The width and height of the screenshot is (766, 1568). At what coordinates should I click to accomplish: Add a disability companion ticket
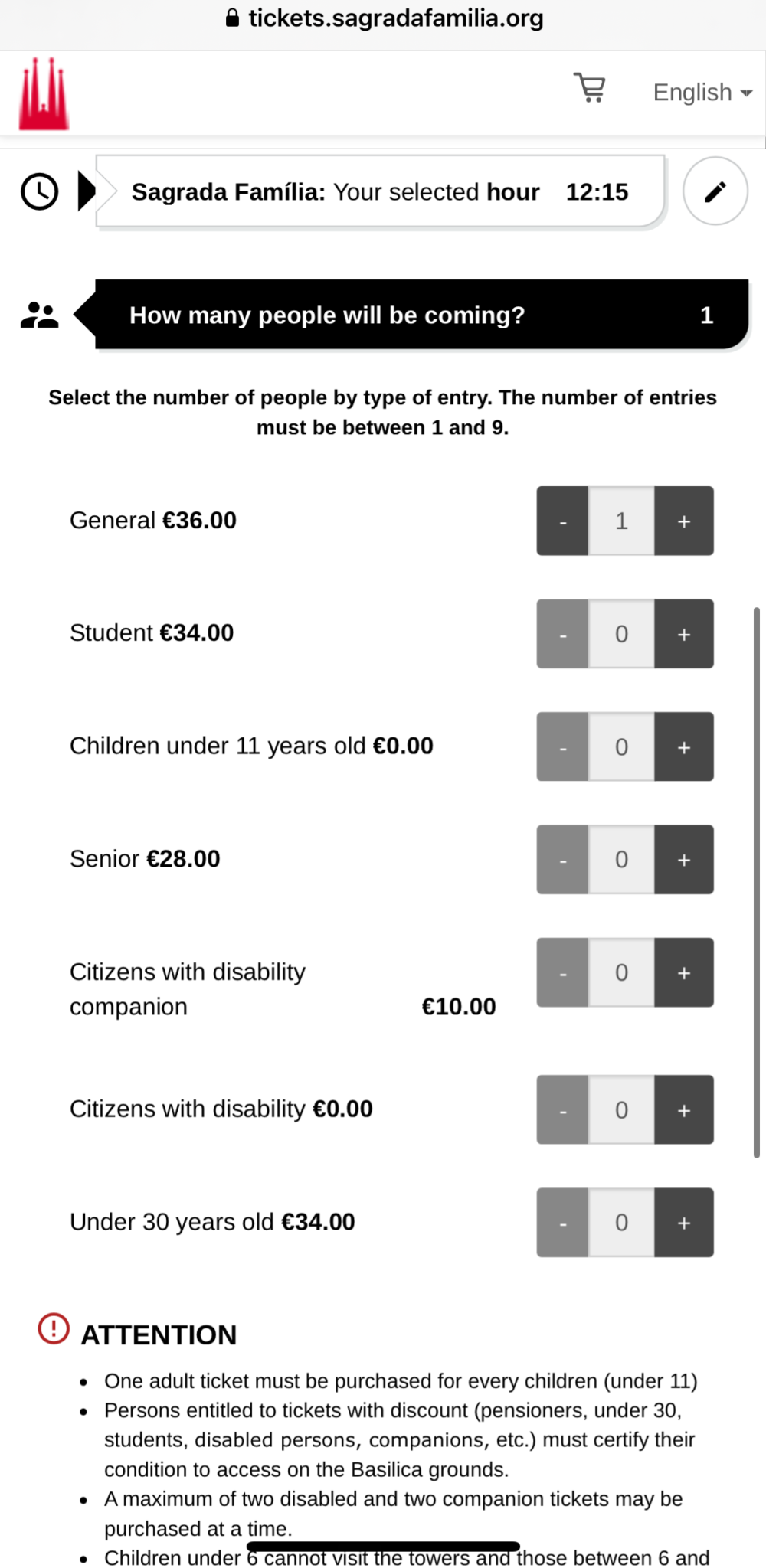click(684, 972)
